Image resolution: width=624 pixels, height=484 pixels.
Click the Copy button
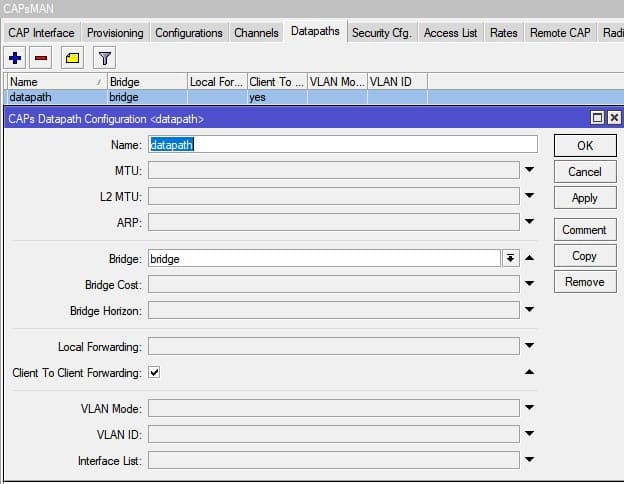coord(585,256)
